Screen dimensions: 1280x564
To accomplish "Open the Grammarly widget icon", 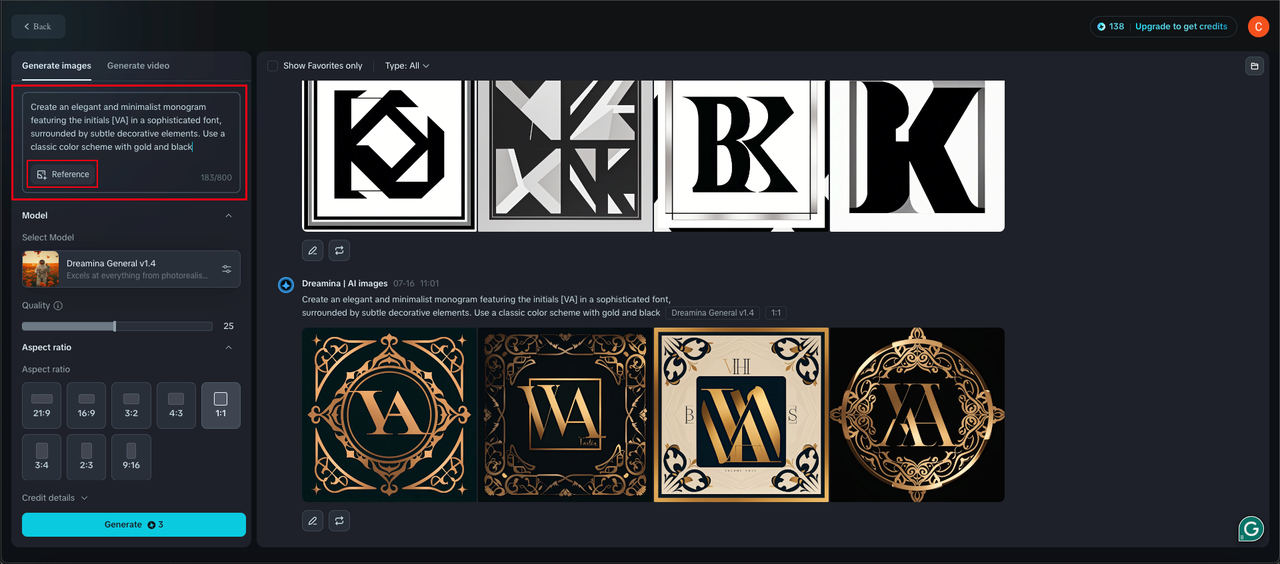I will point(1251,529).
